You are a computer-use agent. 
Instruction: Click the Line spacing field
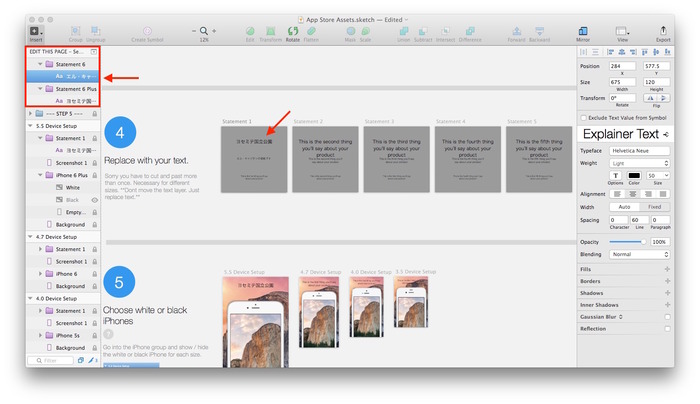coord(639,220)
